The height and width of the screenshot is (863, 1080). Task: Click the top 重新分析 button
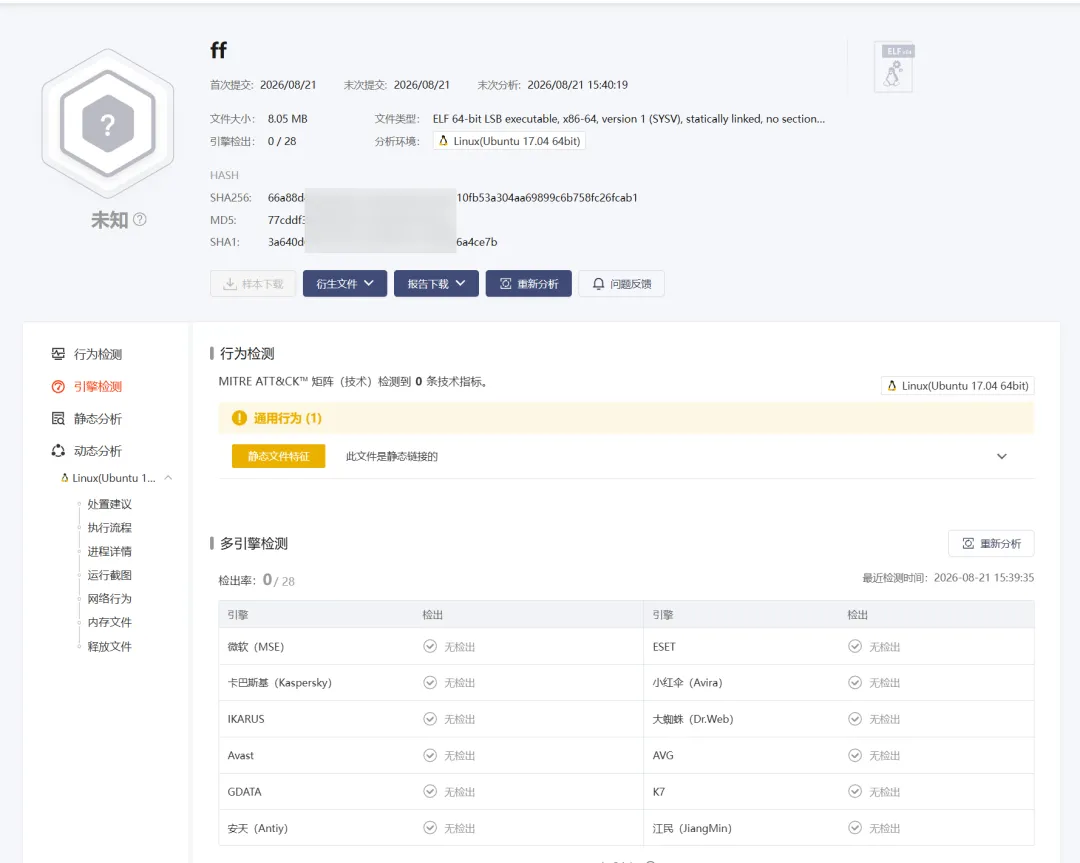[x=528, y=284]
